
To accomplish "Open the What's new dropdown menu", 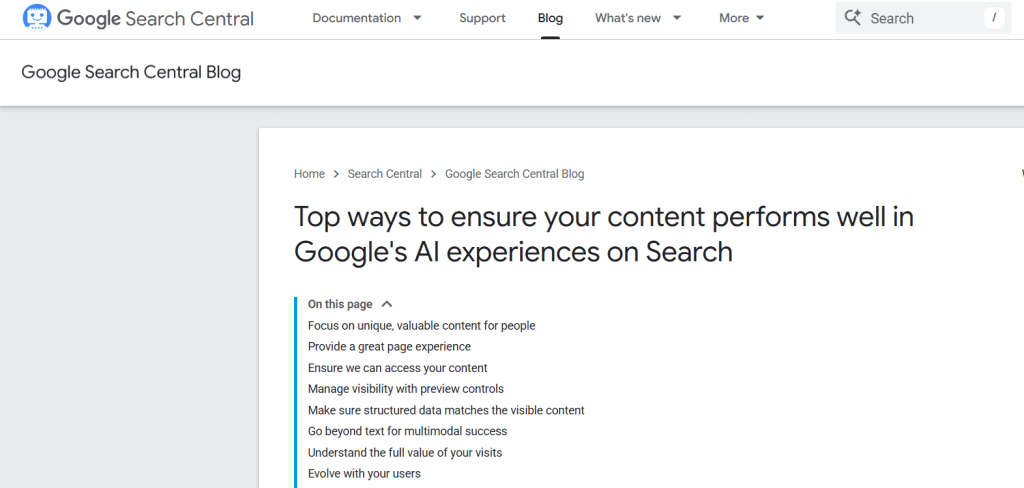I will point(638,18).
